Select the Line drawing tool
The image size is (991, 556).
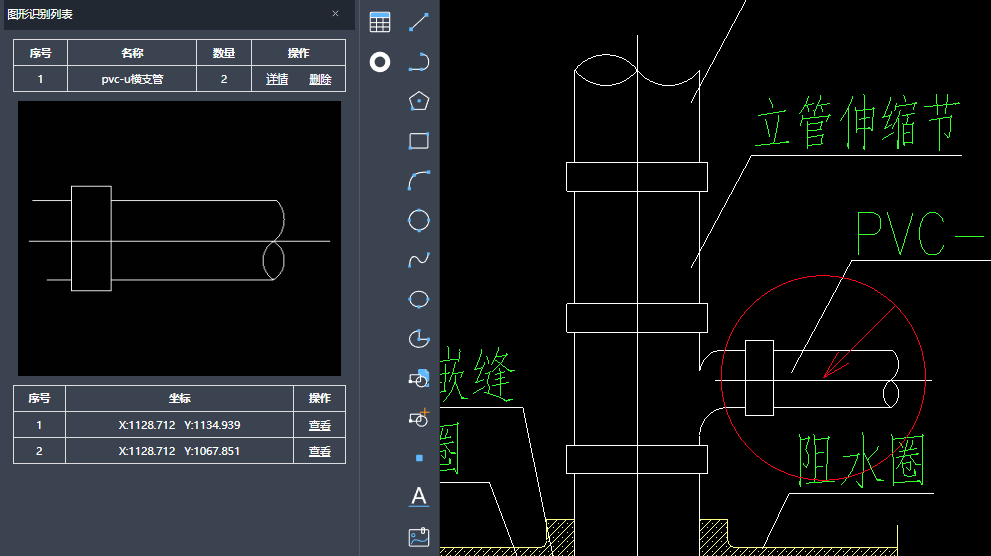(419, 22)
